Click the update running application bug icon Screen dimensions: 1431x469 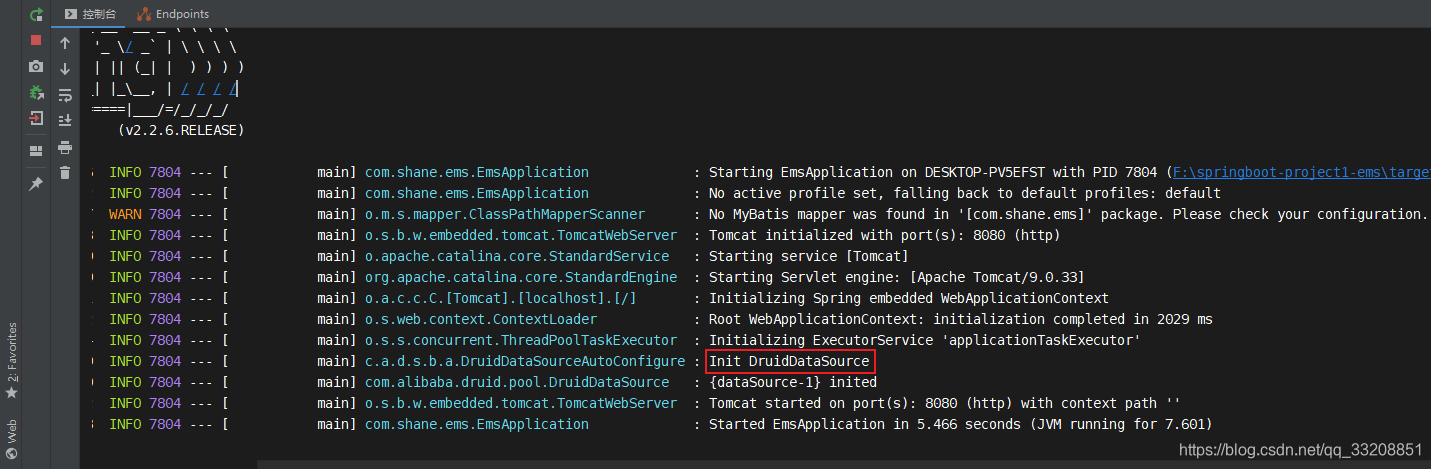[36, 92]
